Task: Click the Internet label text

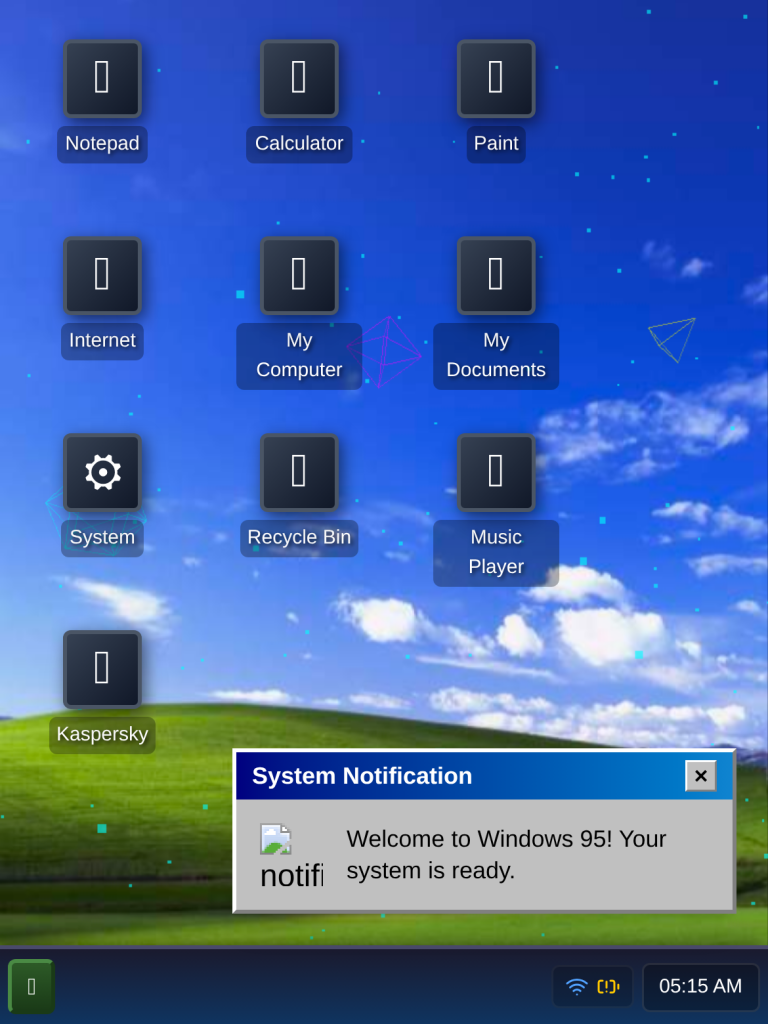Action: click(x=102, y=341)
